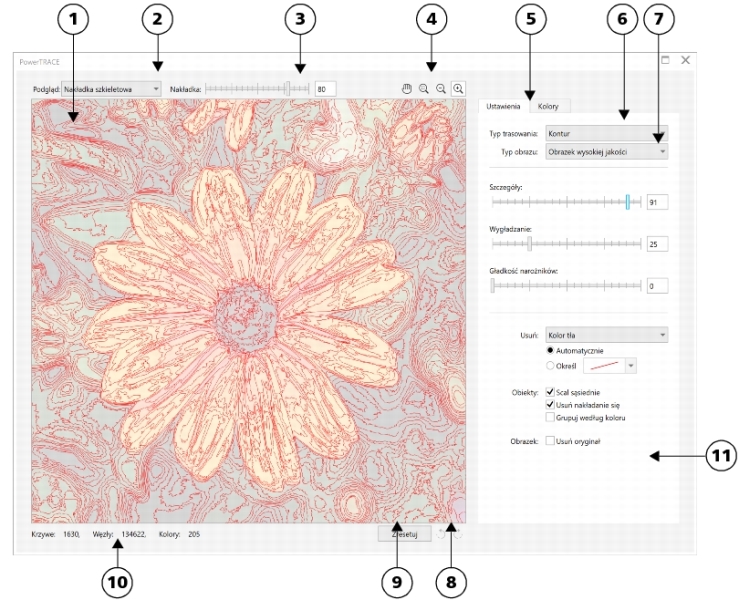Click the Wygładzanie value field
Image resolution: width=739 pixels, height=600 pixels.
coord(657,244)
